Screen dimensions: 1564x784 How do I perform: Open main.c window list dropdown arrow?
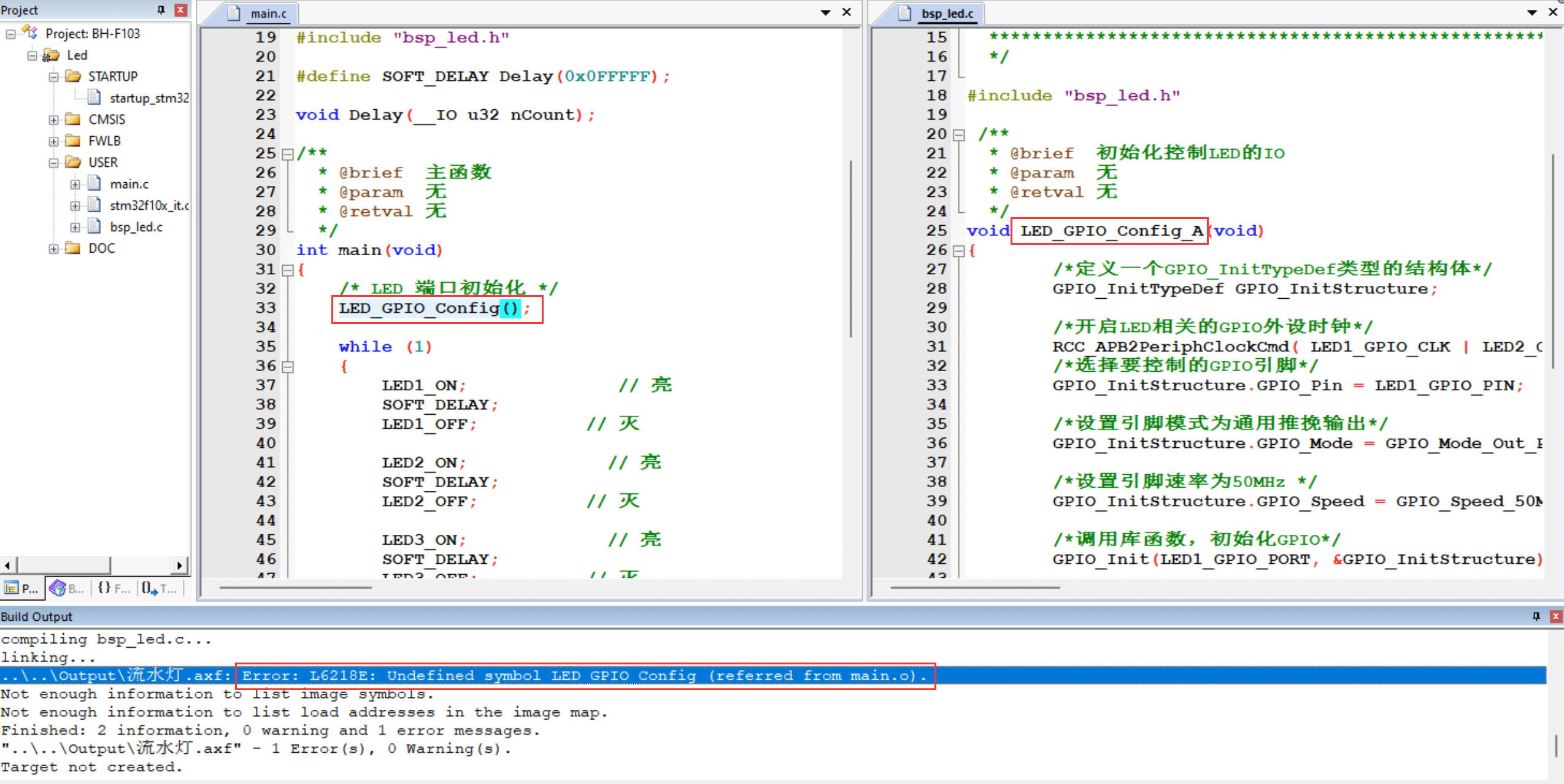pyautogui.click(x=825, y=12)
